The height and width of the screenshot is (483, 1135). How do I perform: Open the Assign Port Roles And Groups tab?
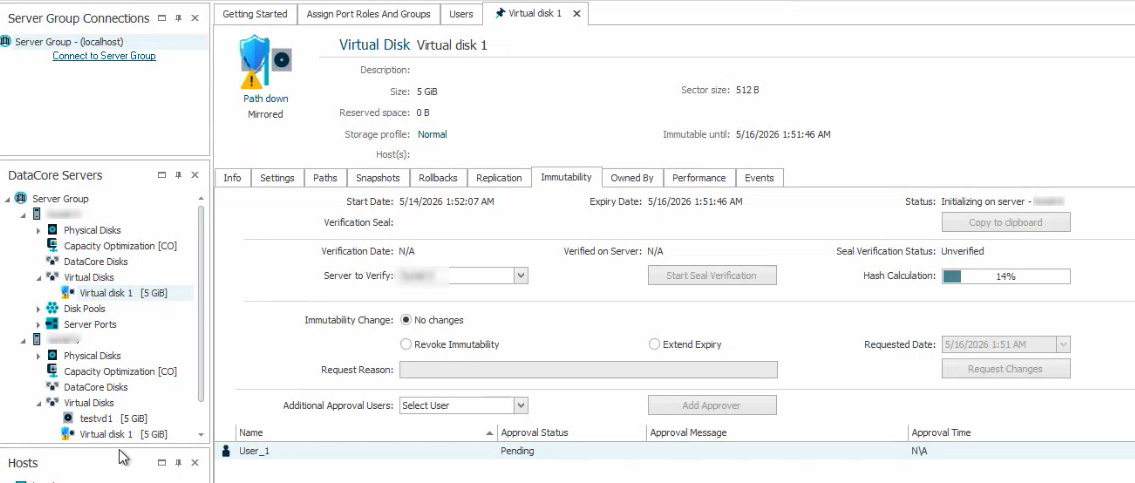click(x=368, y=14)
